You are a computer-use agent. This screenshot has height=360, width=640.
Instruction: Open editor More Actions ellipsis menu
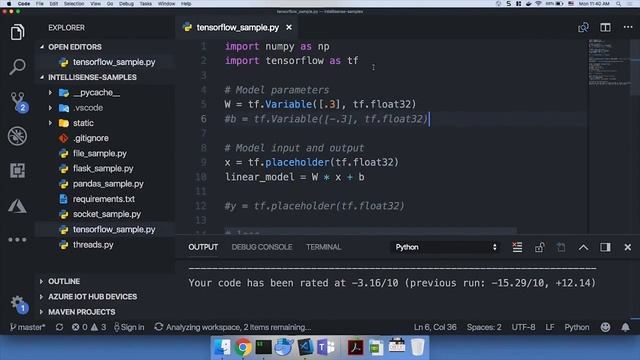pos(628,27)
